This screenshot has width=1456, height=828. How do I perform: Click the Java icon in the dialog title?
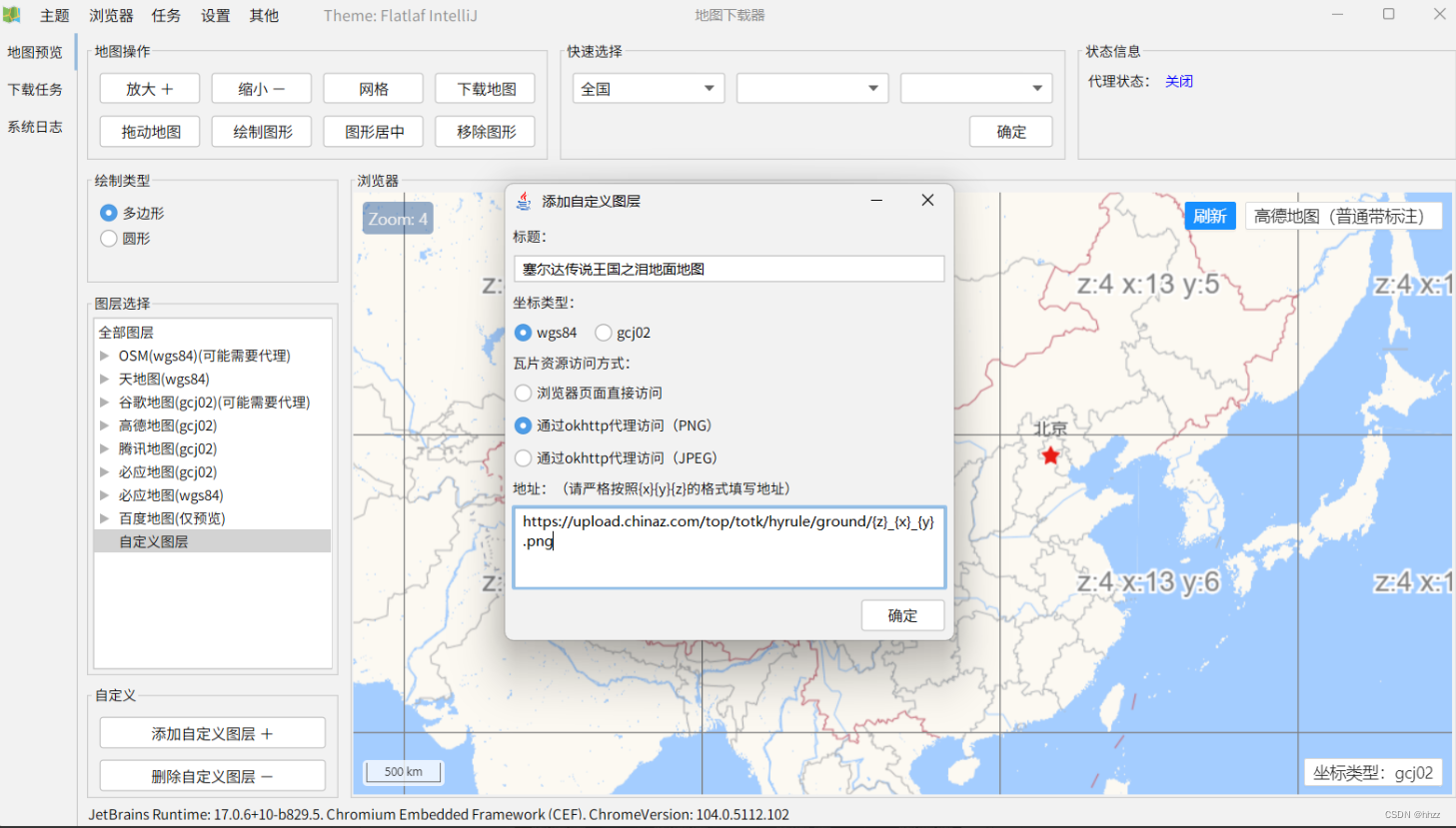(x=524, y=201)
